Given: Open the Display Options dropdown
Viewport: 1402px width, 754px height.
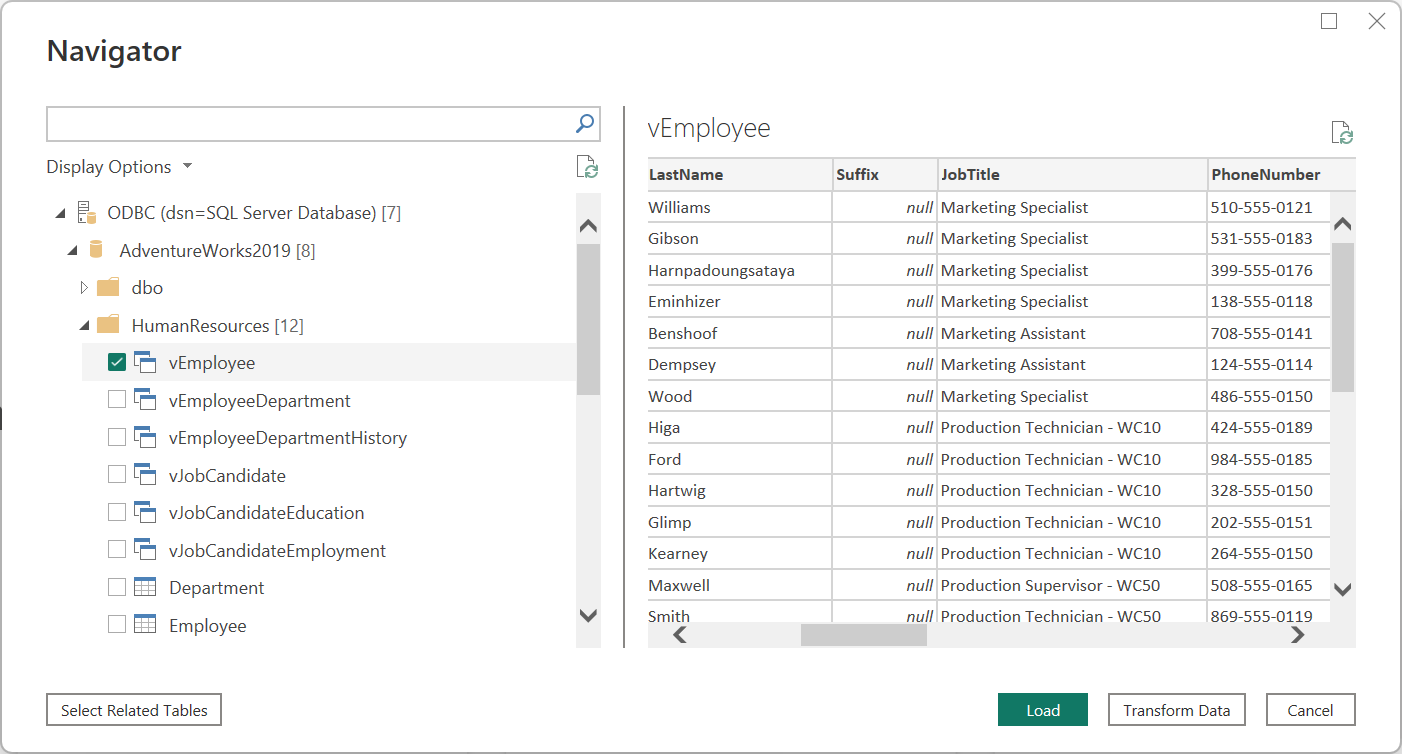Looking at the screenshot, I should tap(119, 167).
